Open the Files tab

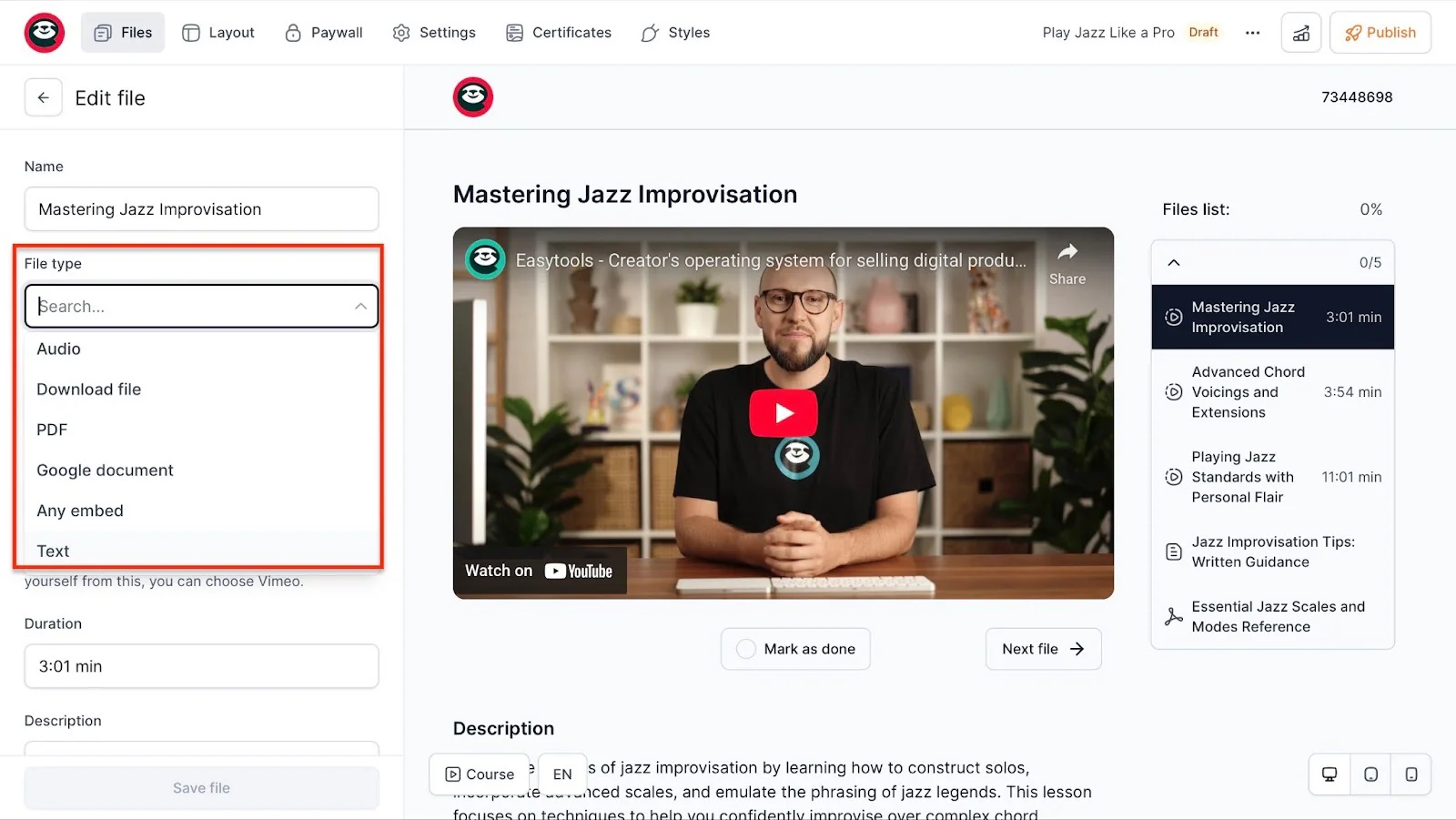pyautogui.click(x=123, y=33)
